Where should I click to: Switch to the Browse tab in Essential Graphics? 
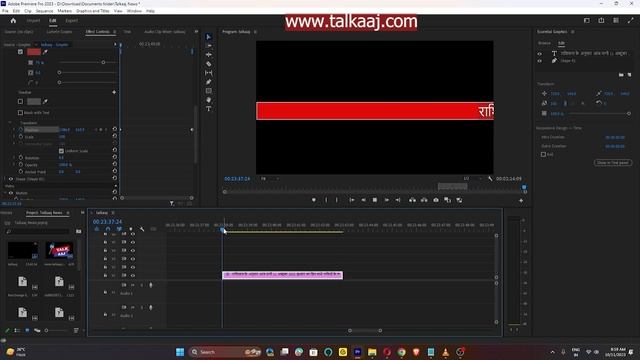tap(544, 43)
